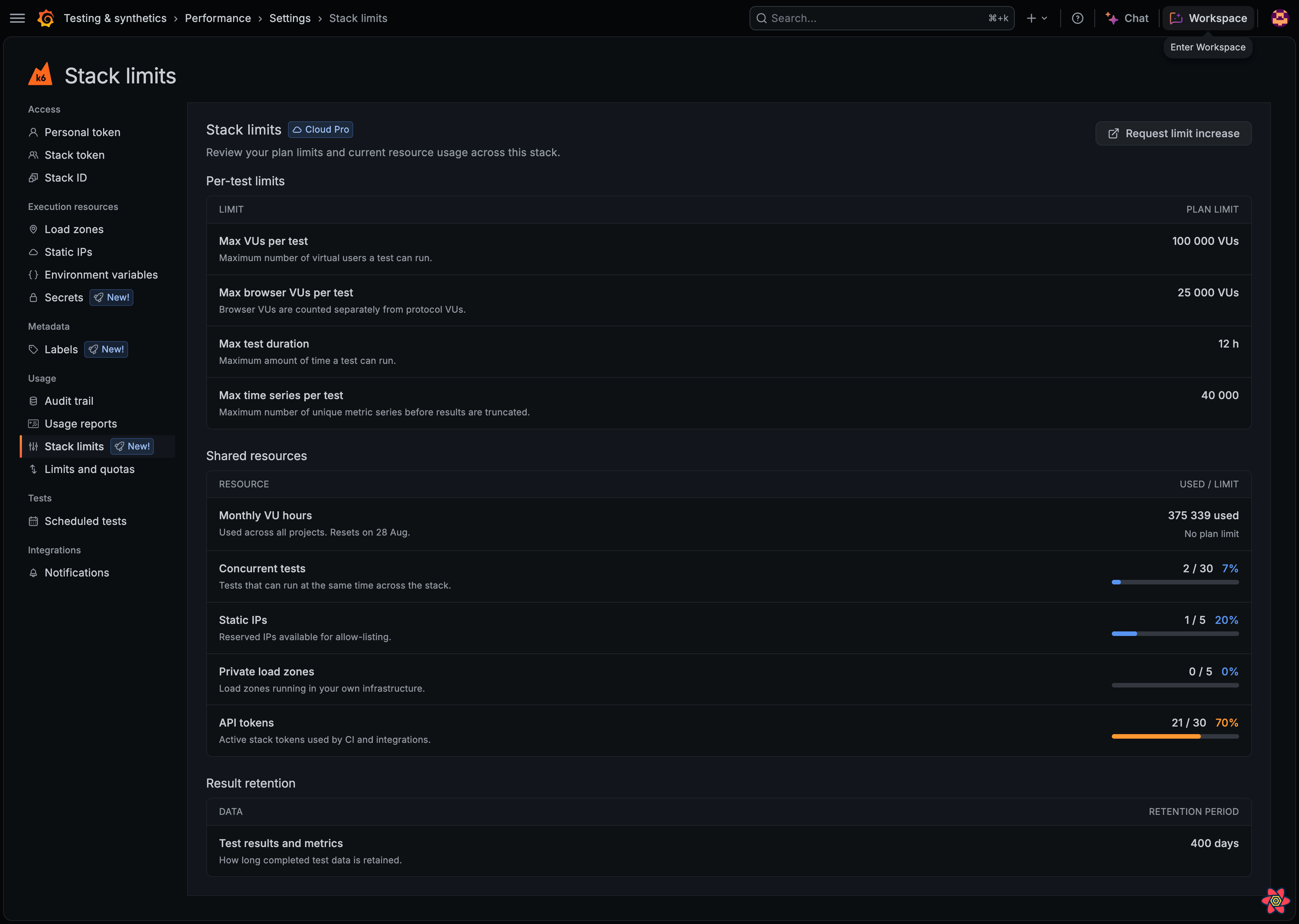Click the Load zones pin icon

pyautogui.click(x=34, y=229)
